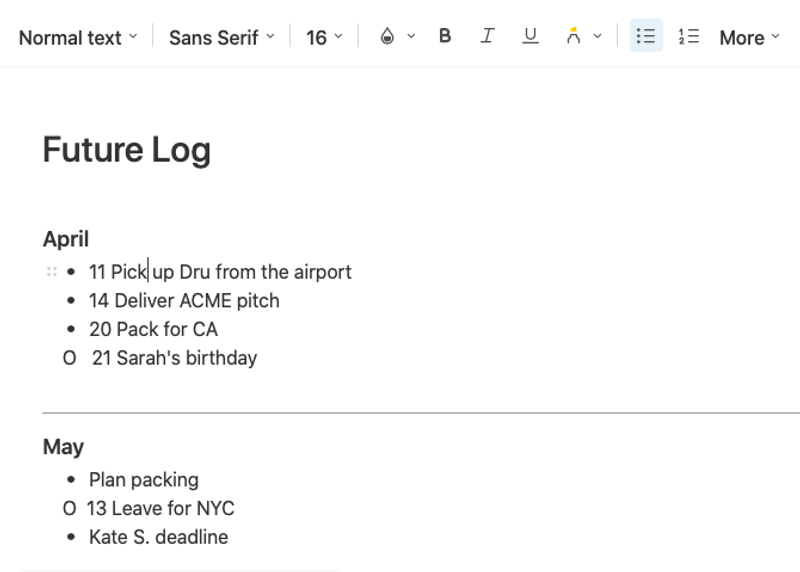Expand the More formatting menu

(749, 37)
